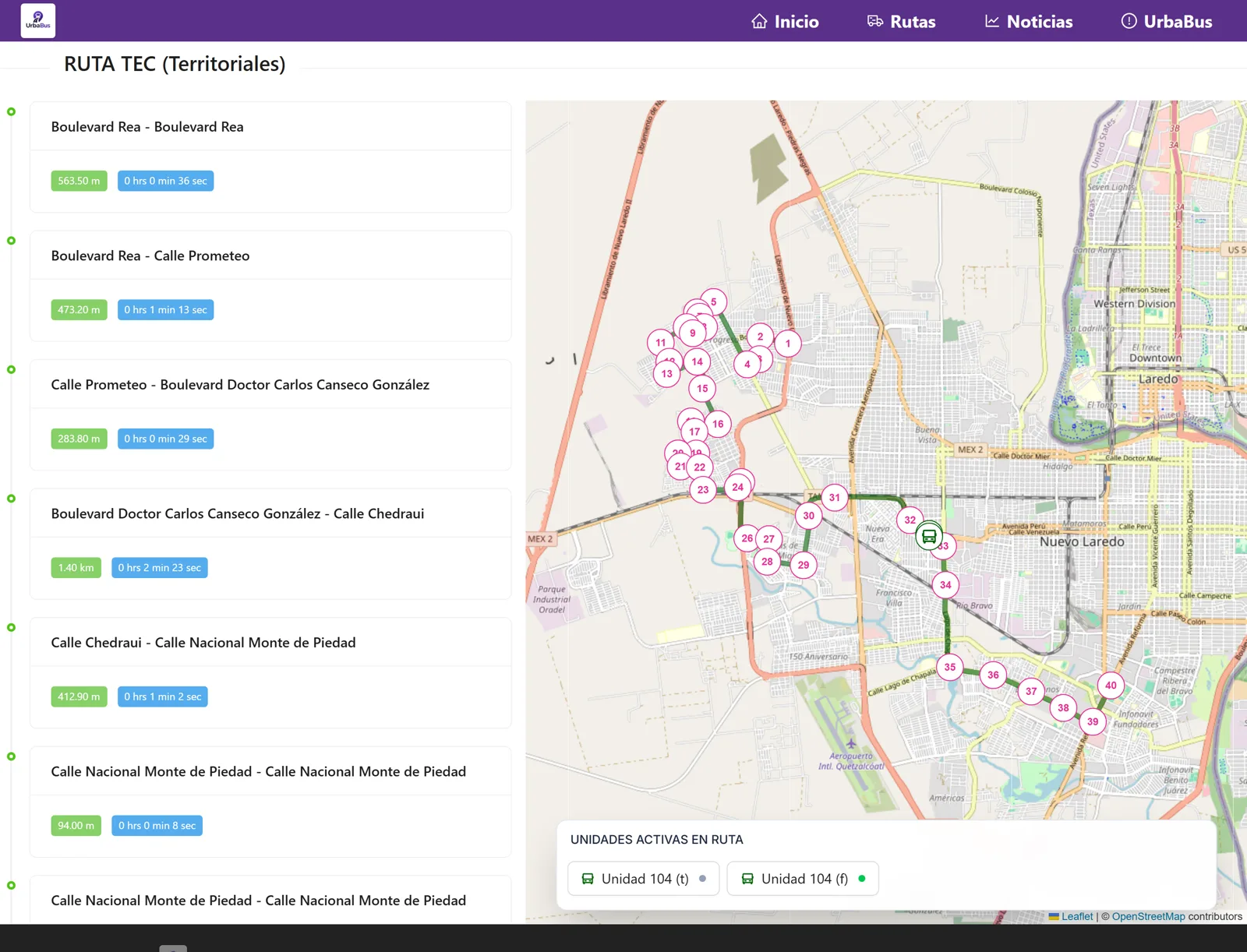Click stop marker 16 on map
Screen dimensions: 1247x952
tap(718, 425)
